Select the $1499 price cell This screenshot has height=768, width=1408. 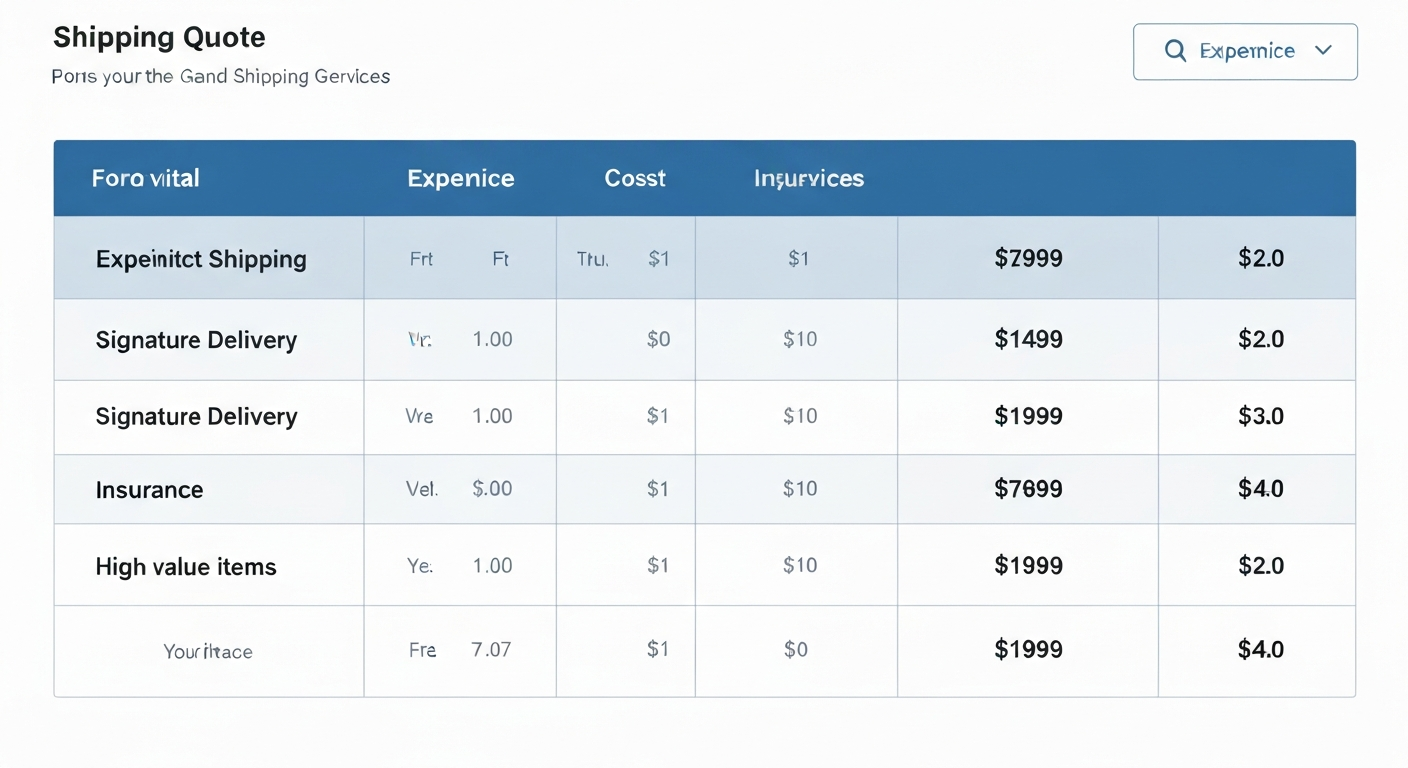tap(1028, 340)
